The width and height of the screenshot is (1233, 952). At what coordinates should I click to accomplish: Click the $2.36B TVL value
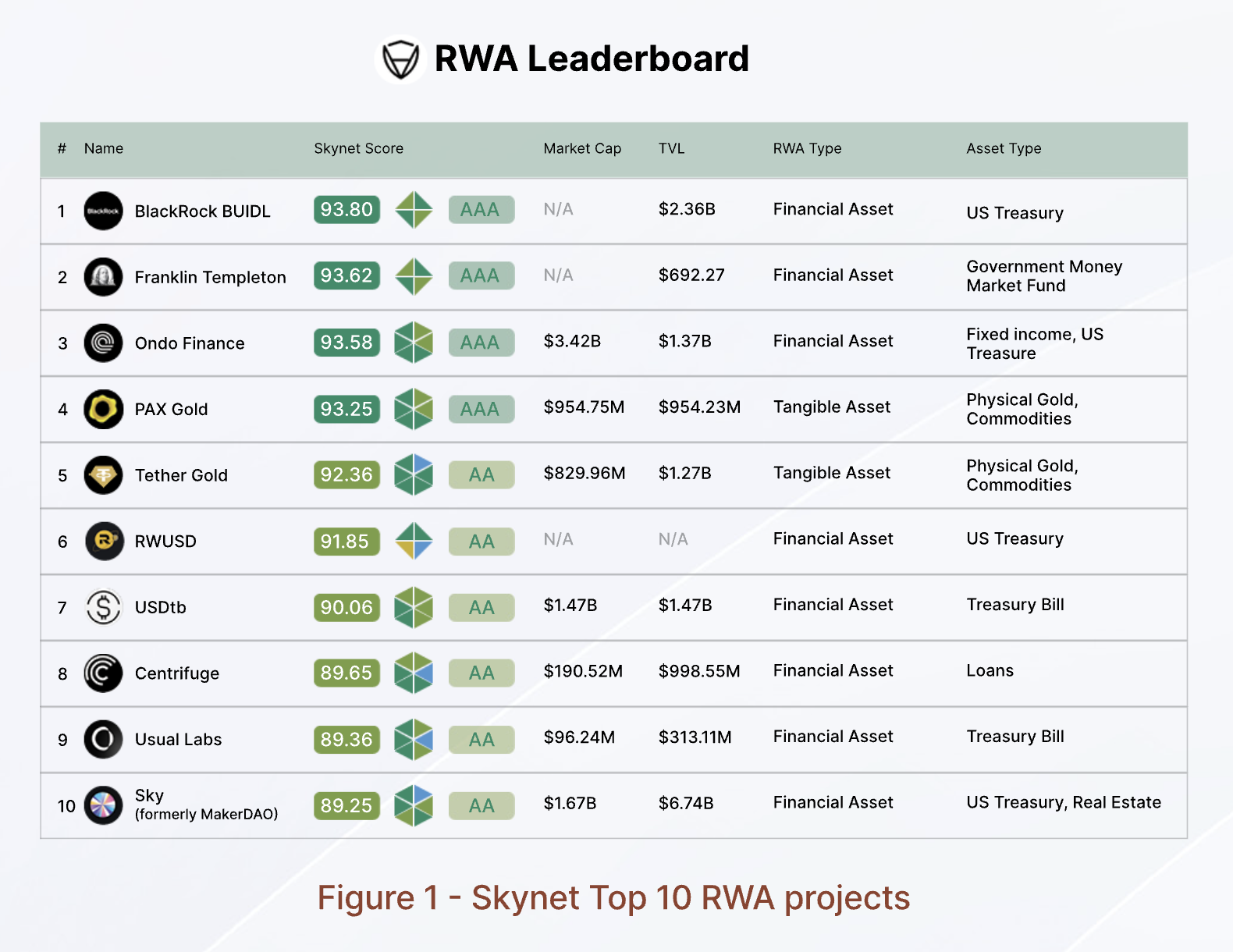(687, 209)
